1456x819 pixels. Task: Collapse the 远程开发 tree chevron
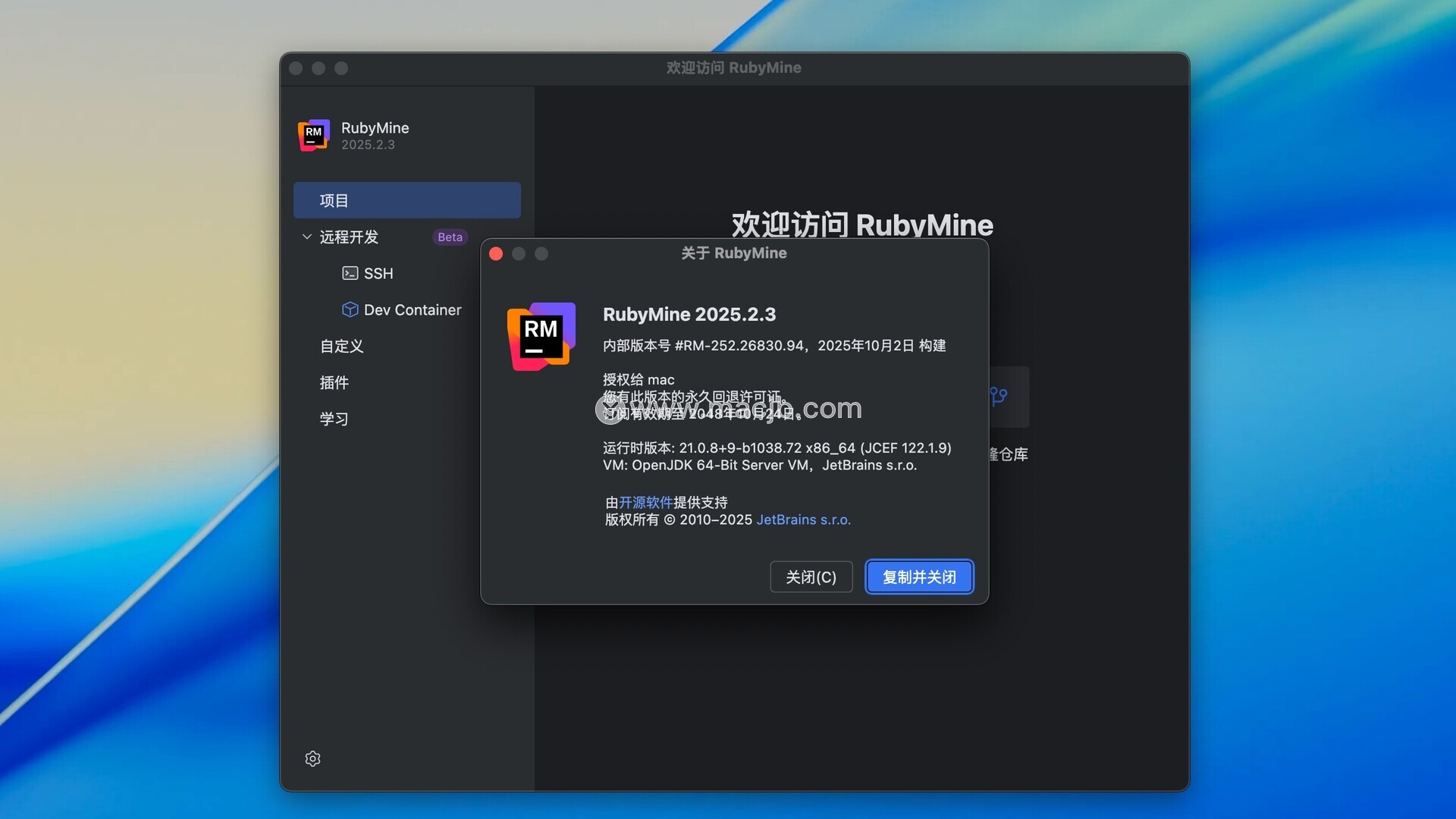click(307, 237)
